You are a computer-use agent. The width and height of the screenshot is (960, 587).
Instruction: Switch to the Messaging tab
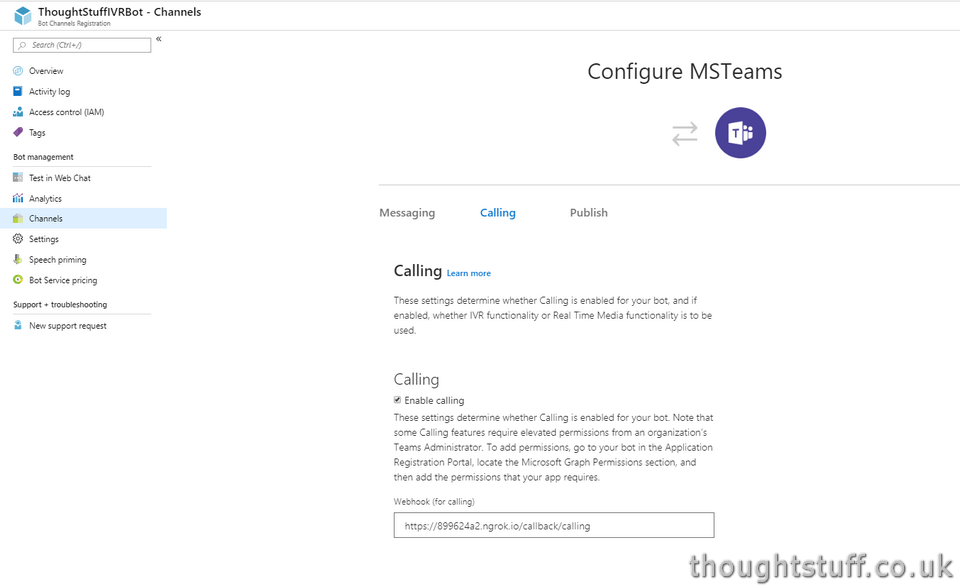[407, 213]
